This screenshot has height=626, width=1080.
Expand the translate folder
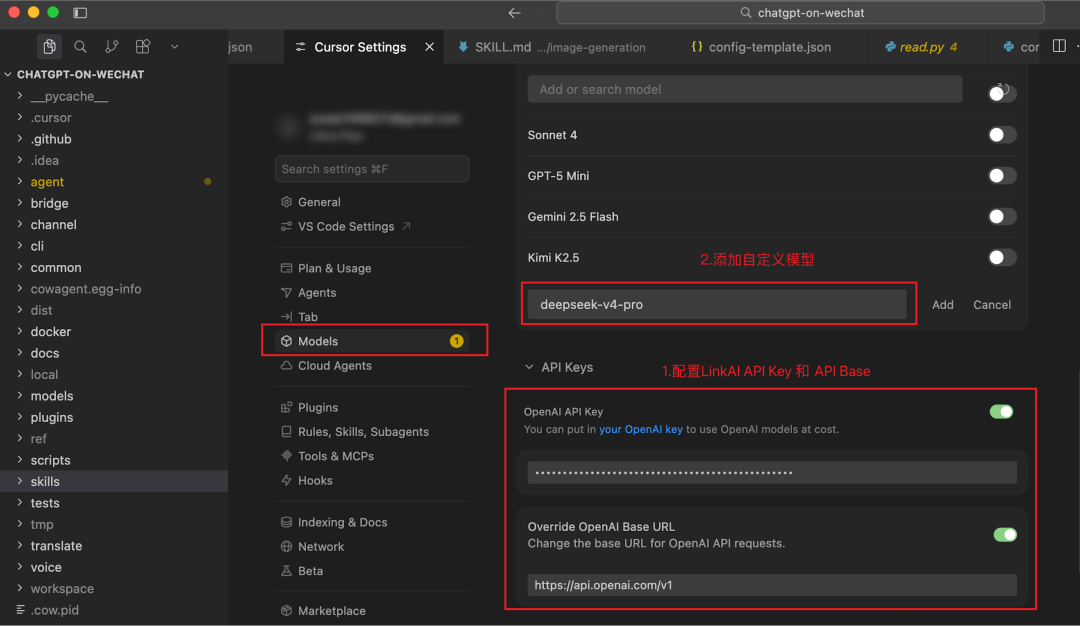coord(20,545)
